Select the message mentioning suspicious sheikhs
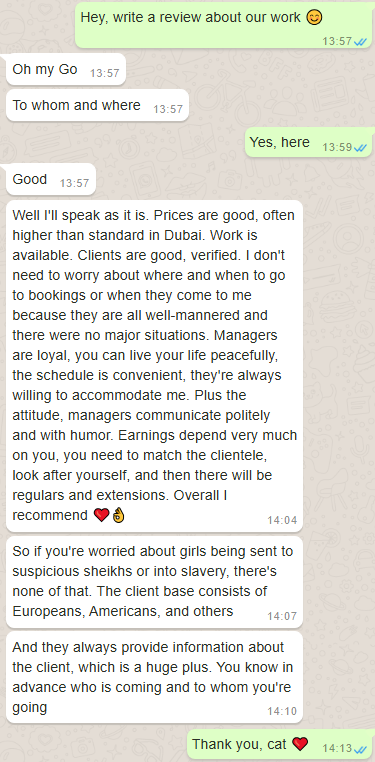 point(154,582)
